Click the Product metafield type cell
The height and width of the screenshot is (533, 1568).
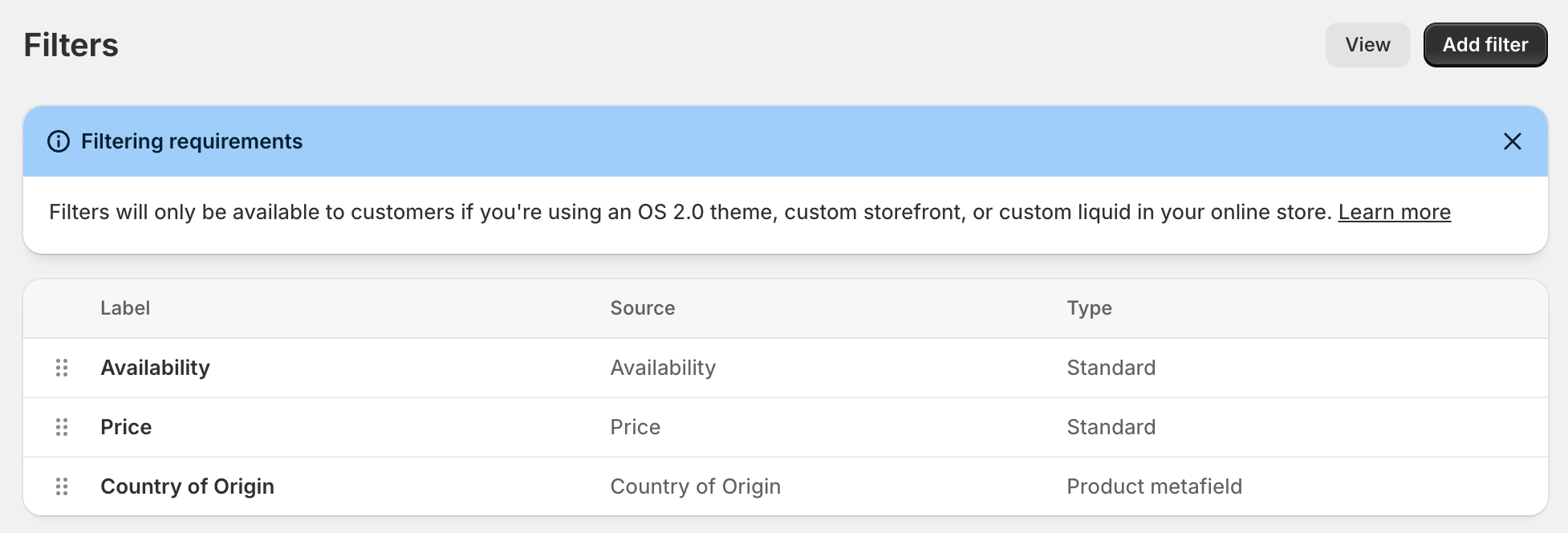[x=1154, y=486]
